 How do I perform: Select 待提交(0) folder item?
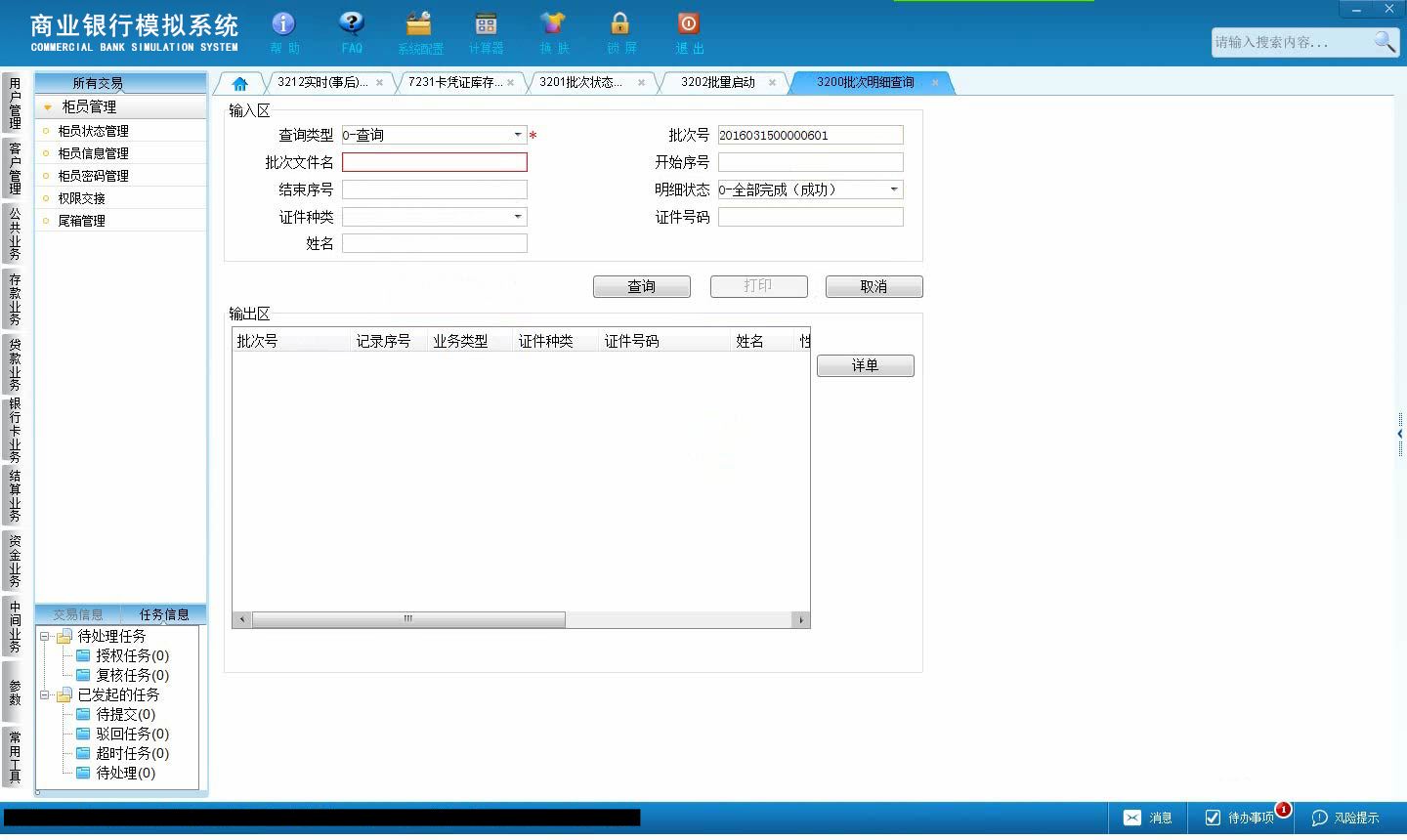click(116, 714)
